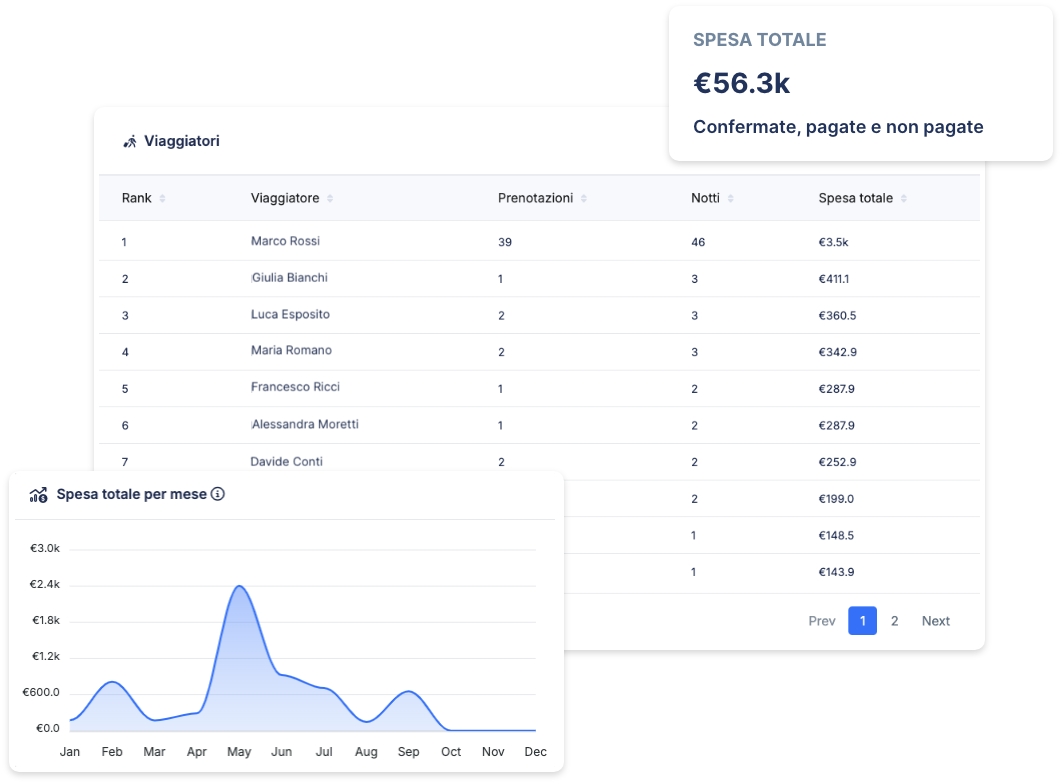This screenshot has height=784, width=1062.
Task: Click the Jan label on the chart axis
Action: [x=70, y=751]
